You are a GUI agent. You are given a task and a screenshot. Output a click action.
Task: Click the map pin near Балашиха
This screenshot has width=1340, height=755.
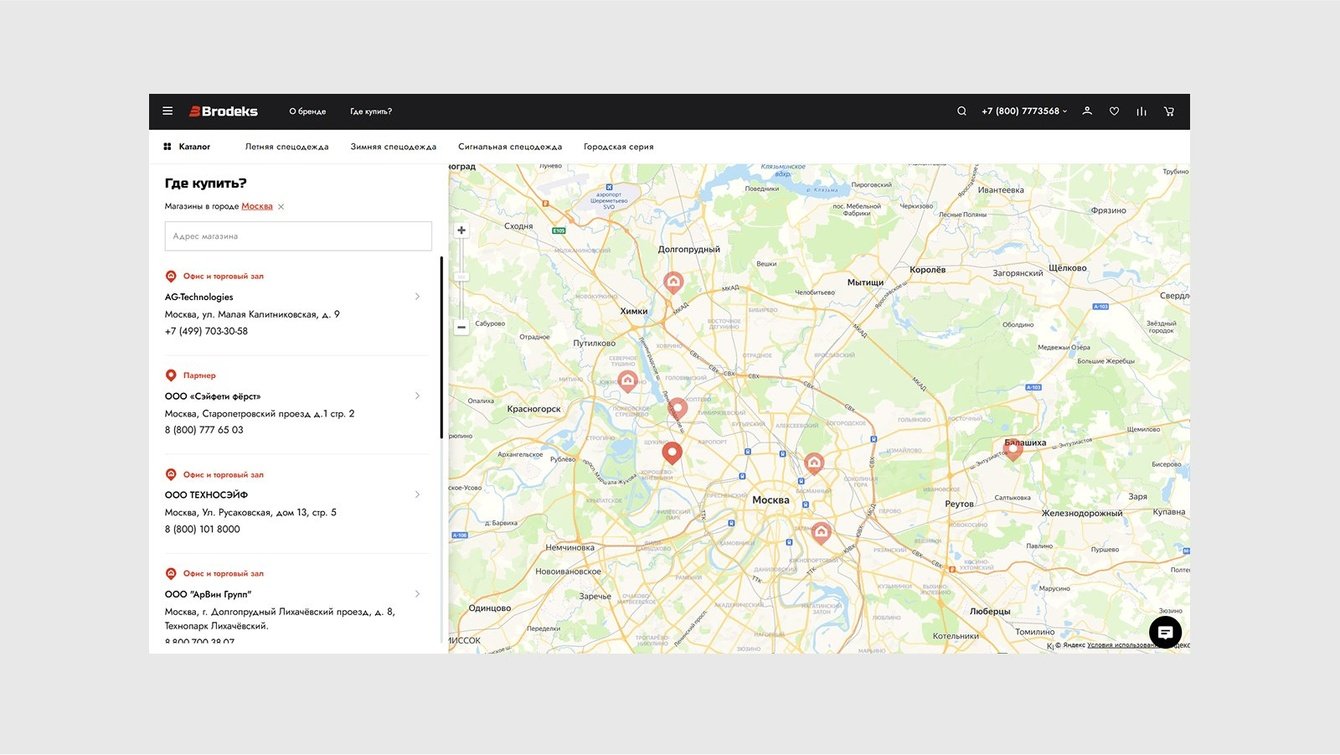tap(1013, 448)
